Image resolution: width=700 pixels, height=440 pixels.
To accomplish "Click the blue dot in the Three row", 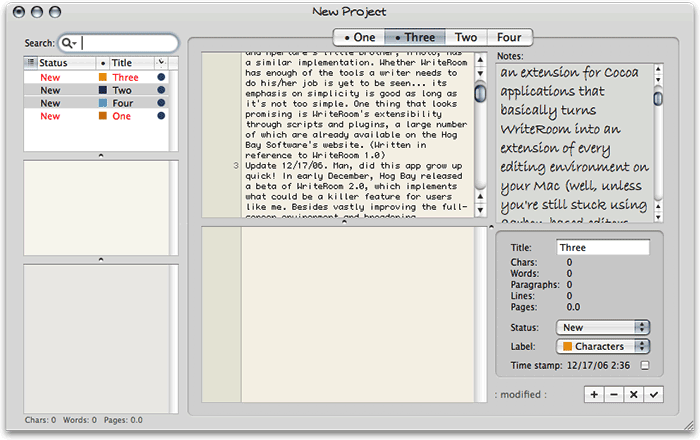I will pos(161,77).
